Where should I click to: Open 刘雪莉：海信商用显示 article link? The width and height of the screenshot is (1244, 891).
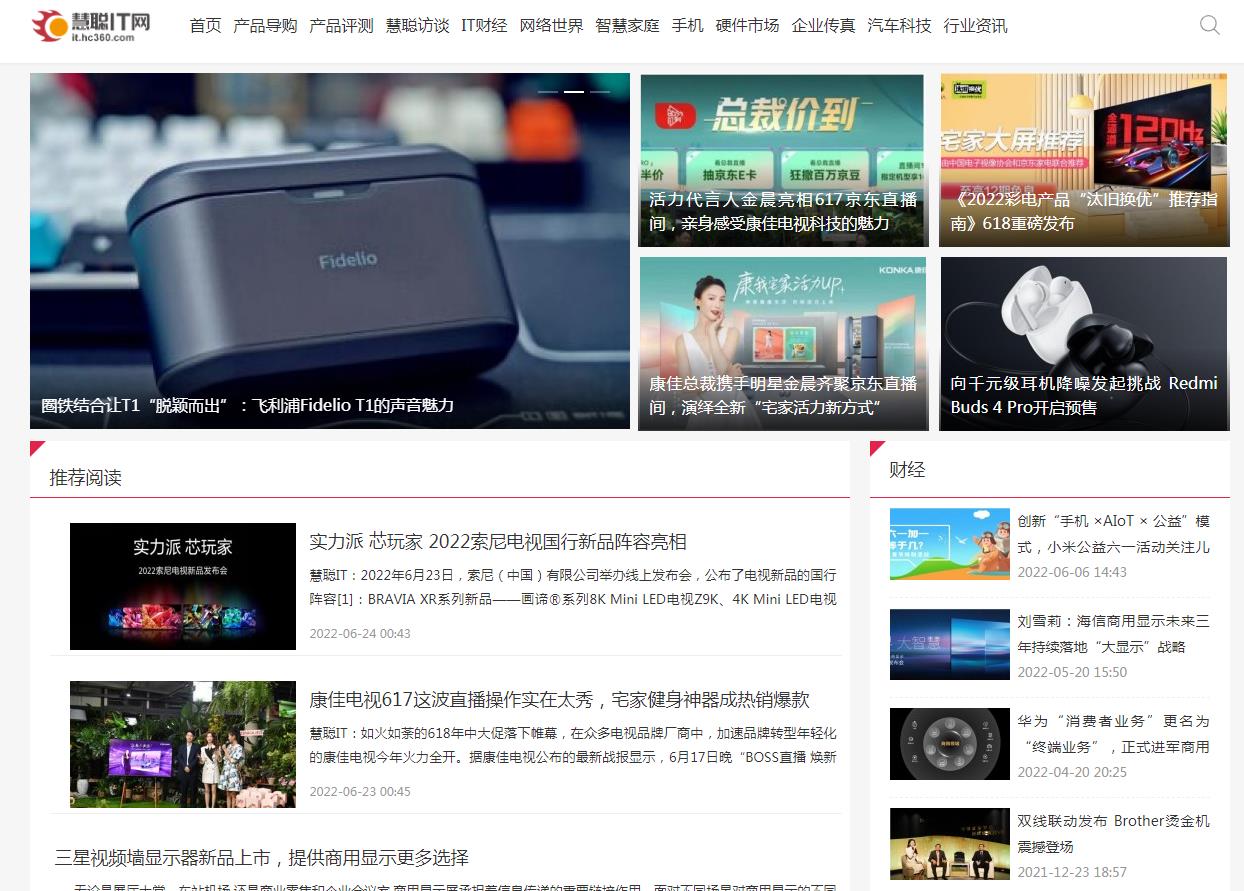(x=1114, y=634)
